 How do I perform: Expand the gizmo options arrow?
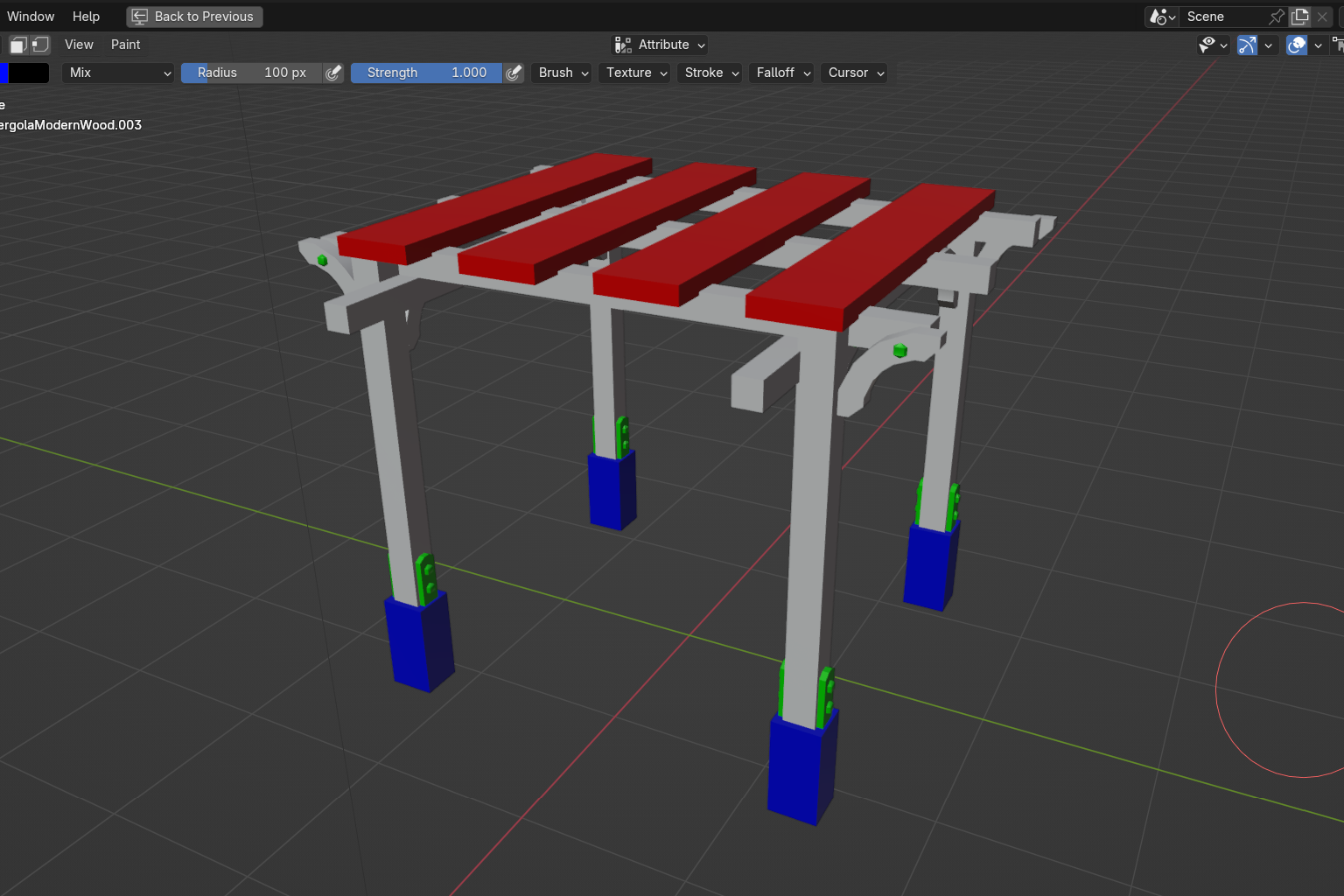click(1269, 45)
